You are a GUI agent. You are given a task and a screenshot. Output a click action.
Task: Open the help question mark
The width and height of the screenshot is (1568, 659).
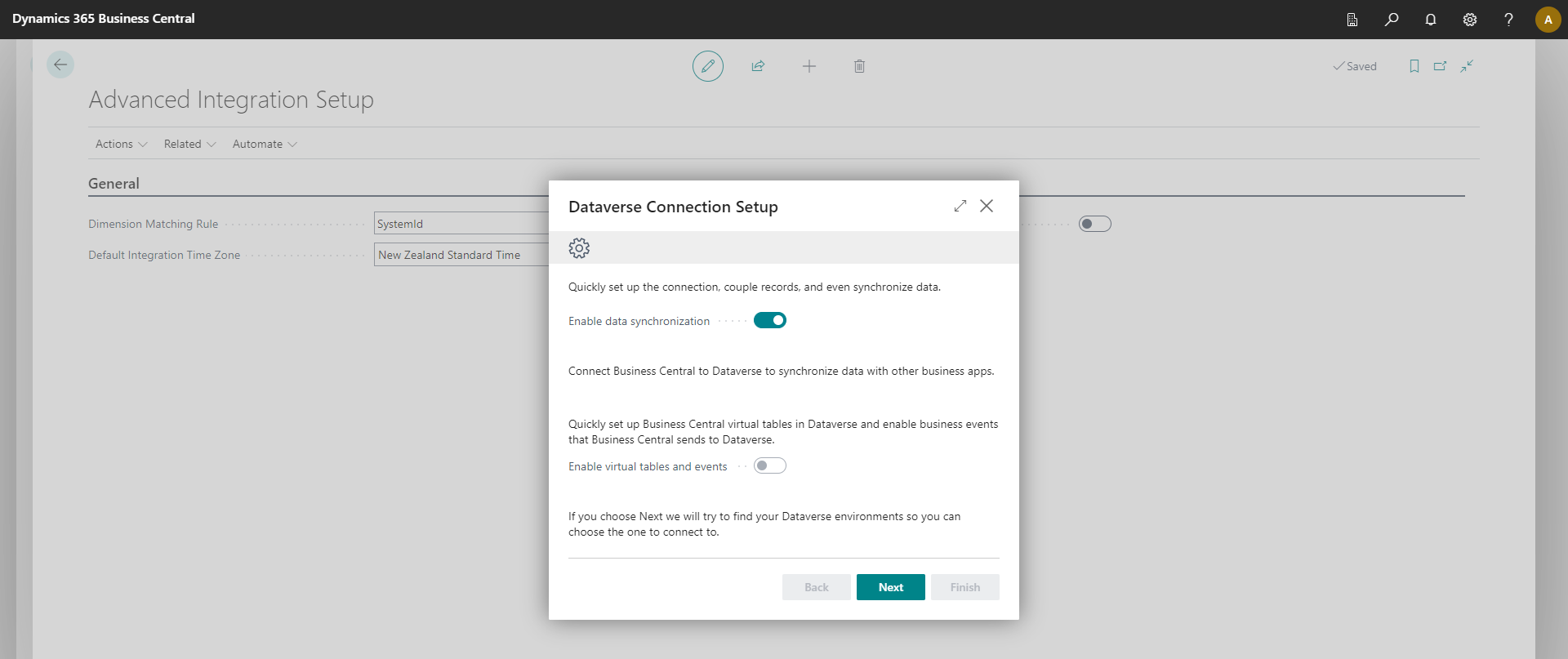click(1508, 20)
